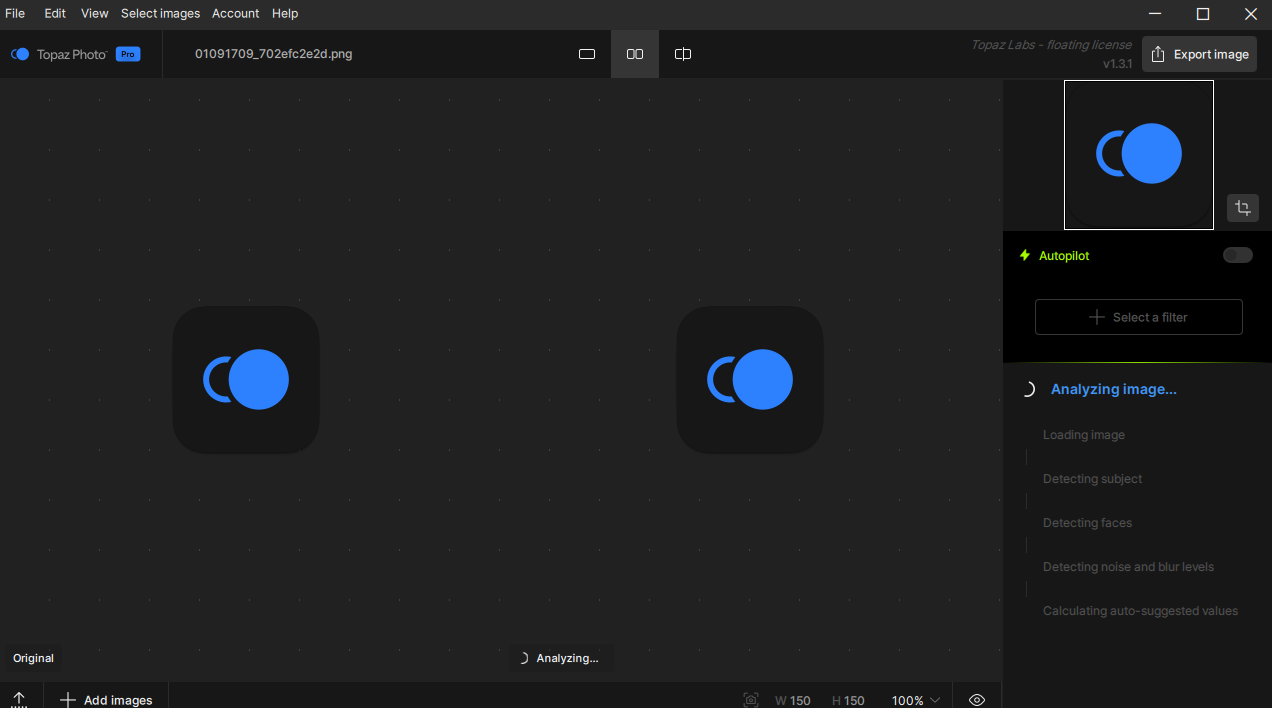This screenshot has height=708, width=1272.
Task: Click Select a filter button
Action: click(x=1139, y=317)
